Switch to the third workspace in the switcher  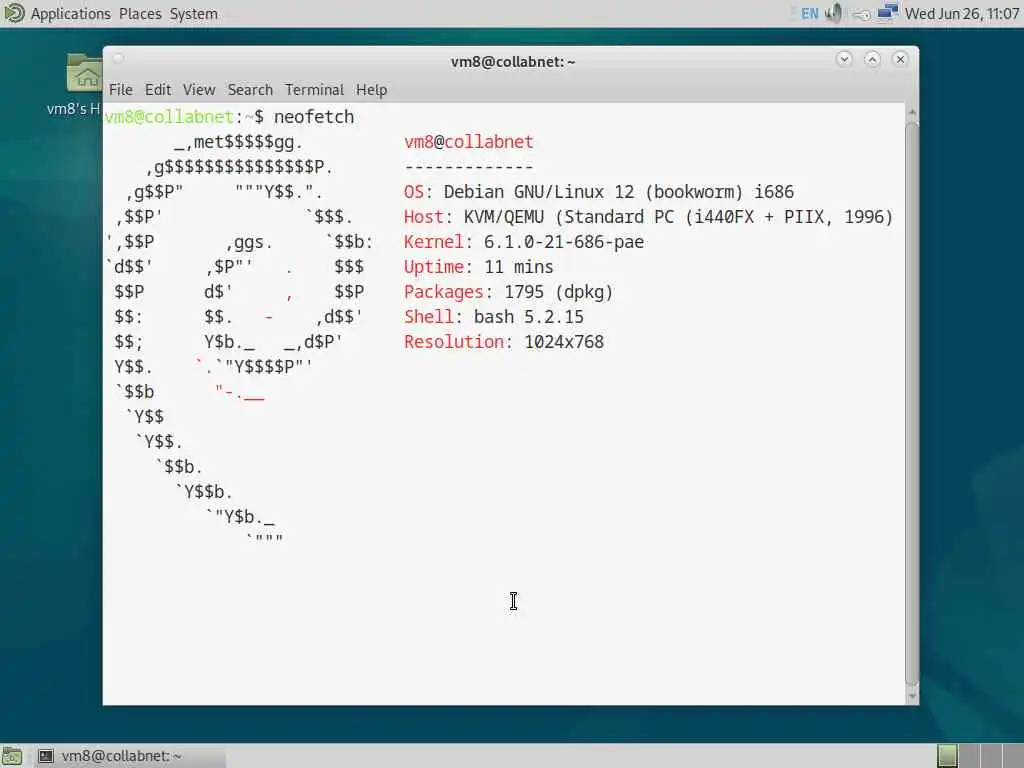click(991, 756)
